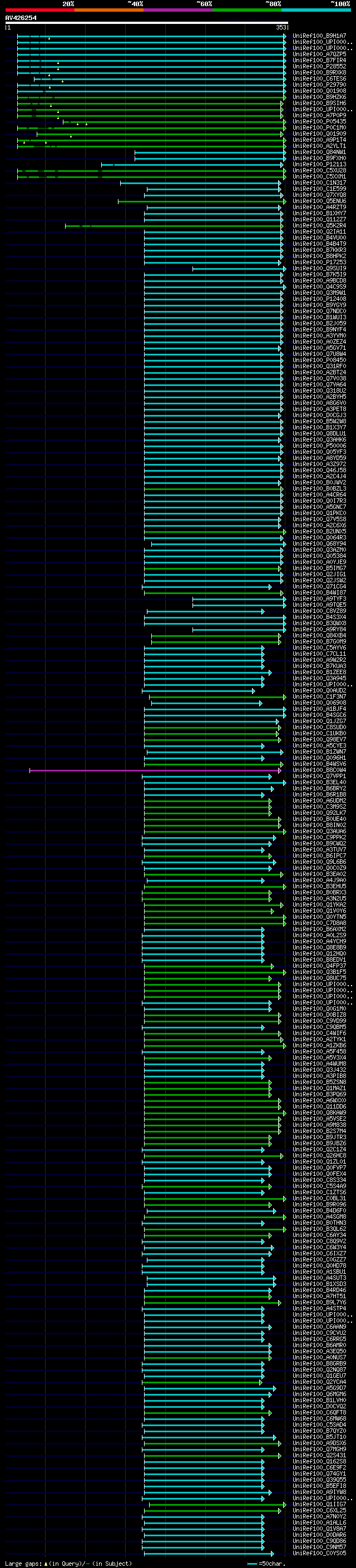Screen dimensions: 356x1568
Task: Click the cyan ~100% identity legend bar
Action: pyautogui.click(x=316, y=10)
